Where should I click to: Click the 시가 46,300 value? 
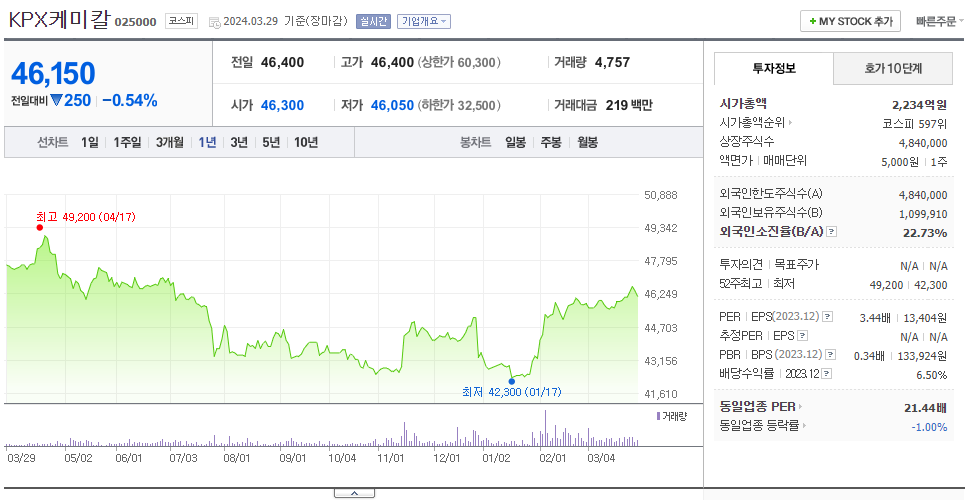tap(282, 105)
